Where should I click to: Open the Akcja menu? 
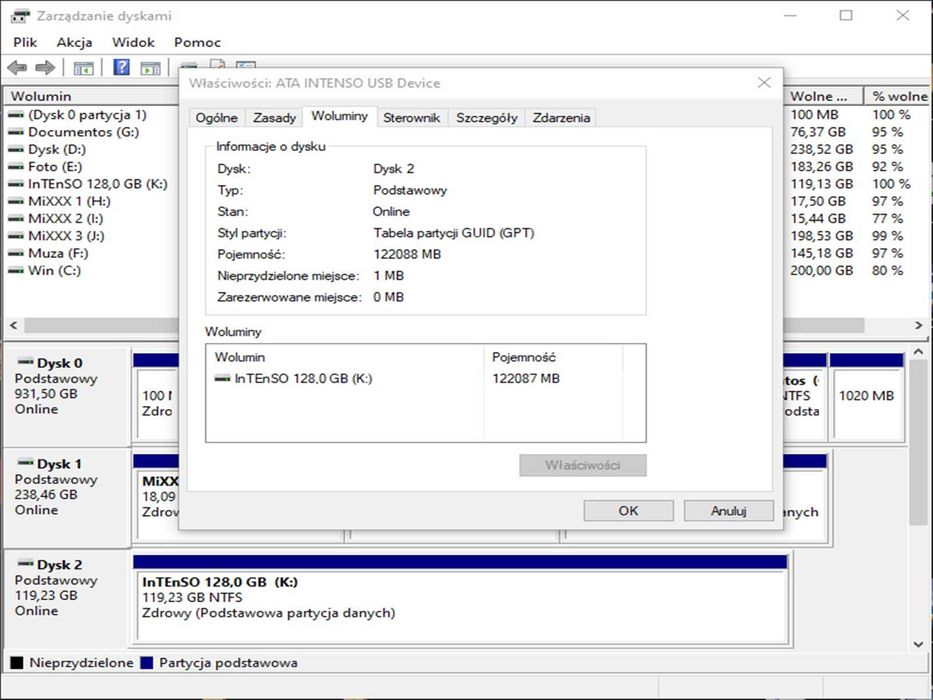74,42
